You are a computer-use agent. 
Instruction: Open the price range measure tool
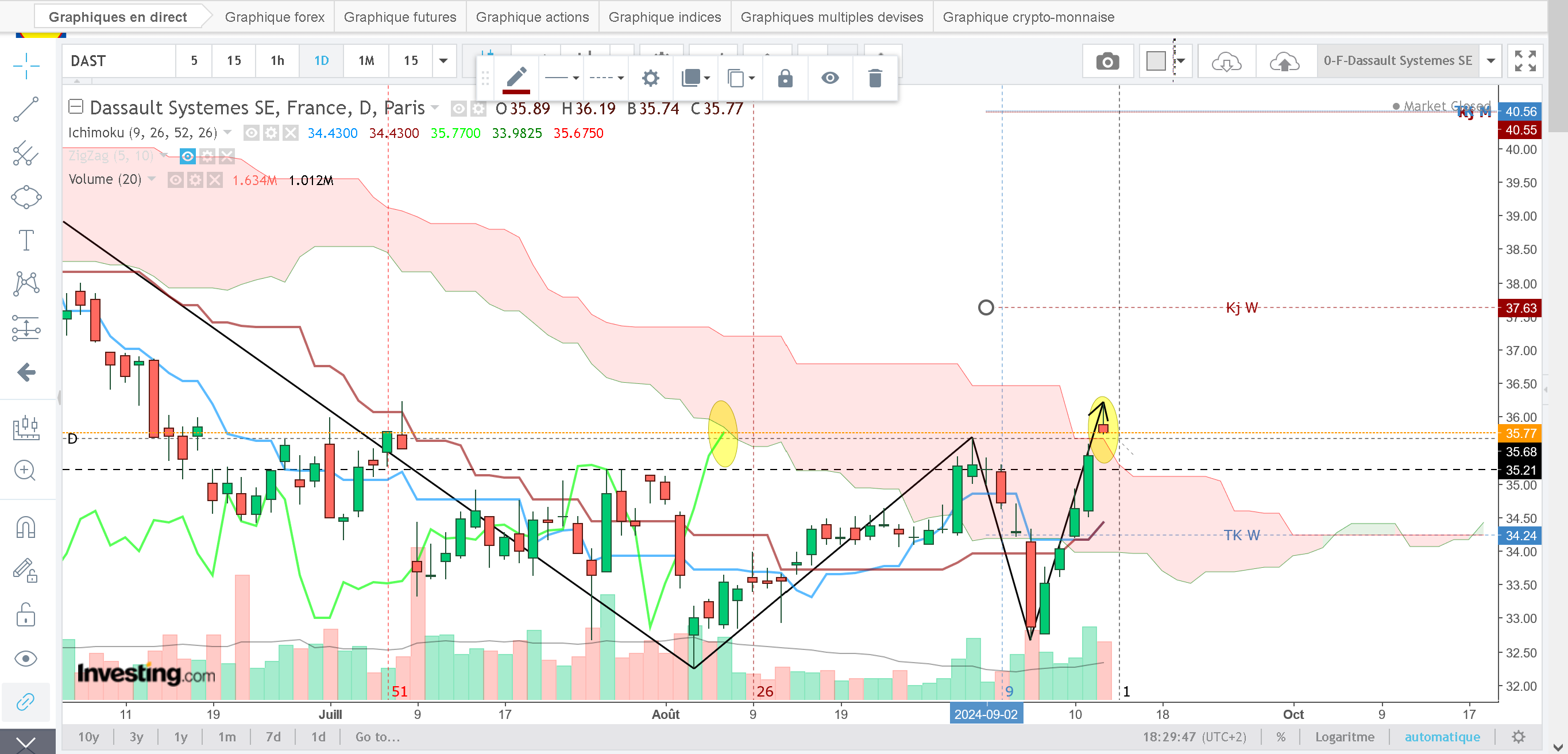[26, 428]
